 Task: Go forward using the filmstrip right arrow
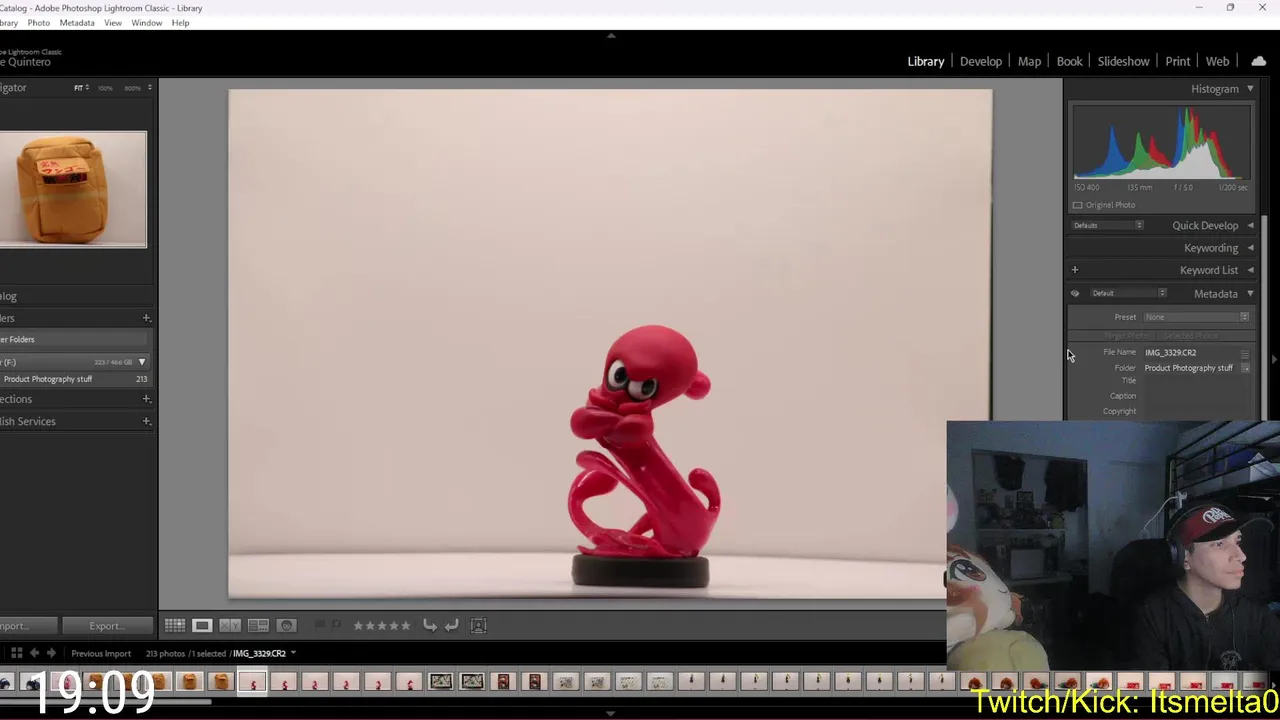(51, 653)
